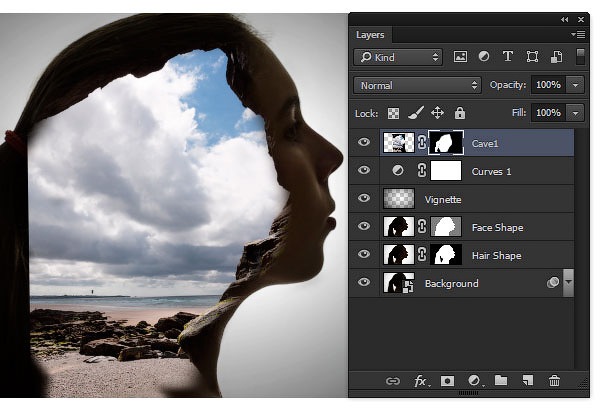Add a layer mask using bottom icon
The image size is (600, 408).
[447, 381]
